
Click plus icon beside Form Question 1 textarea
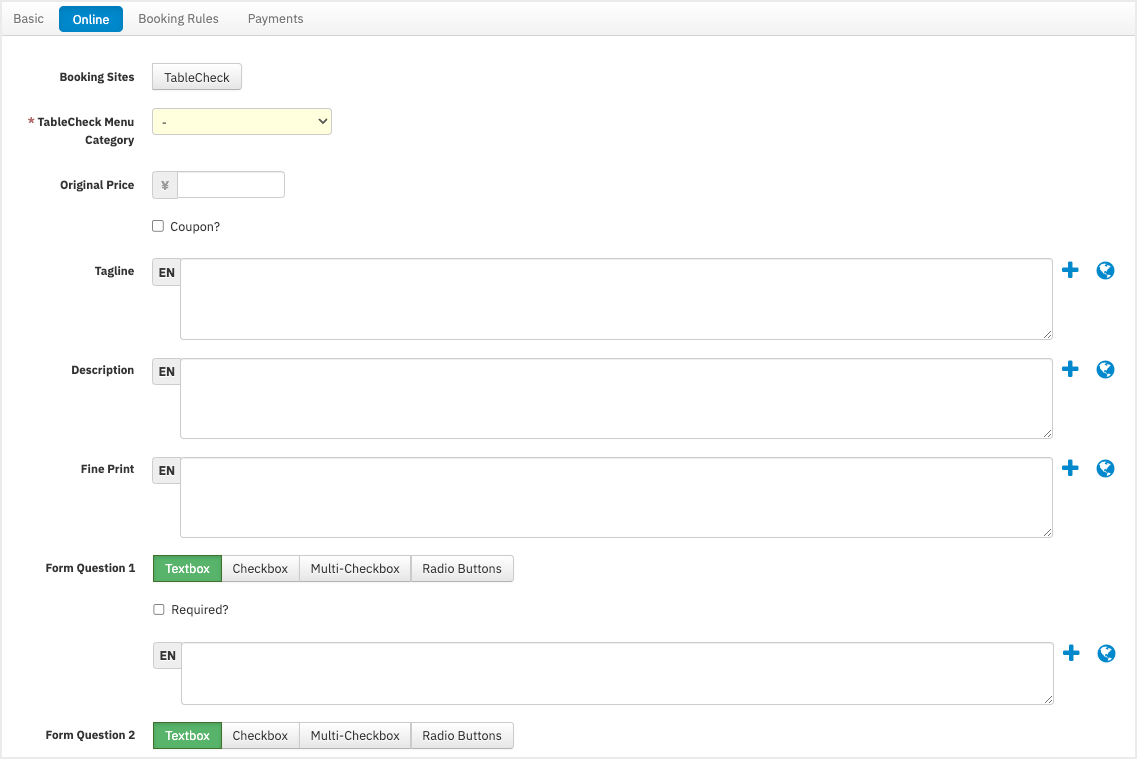[1071, 653]
